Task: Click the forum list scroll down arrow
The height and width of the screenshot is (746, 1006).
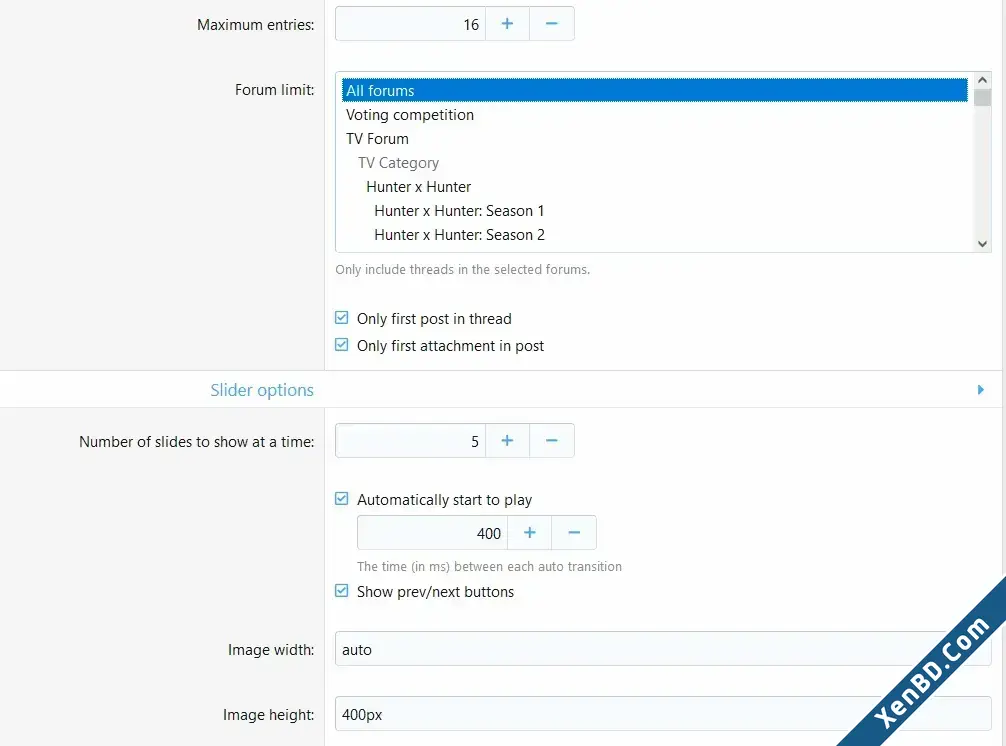Action: click(982, 244)
